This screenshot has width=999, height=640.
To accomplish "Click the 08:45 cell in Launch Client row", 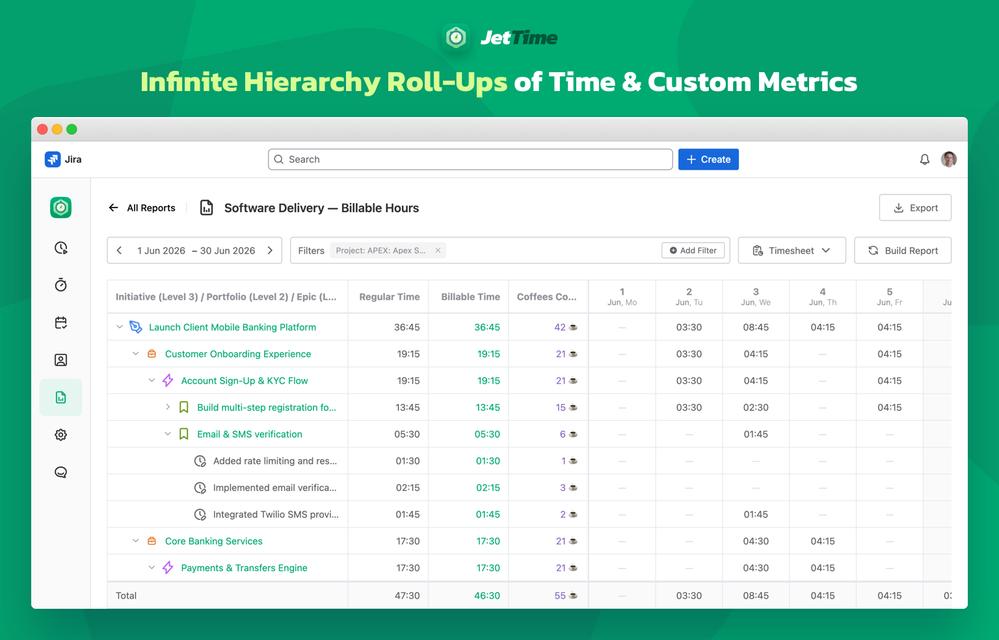I will pos(756,327).
